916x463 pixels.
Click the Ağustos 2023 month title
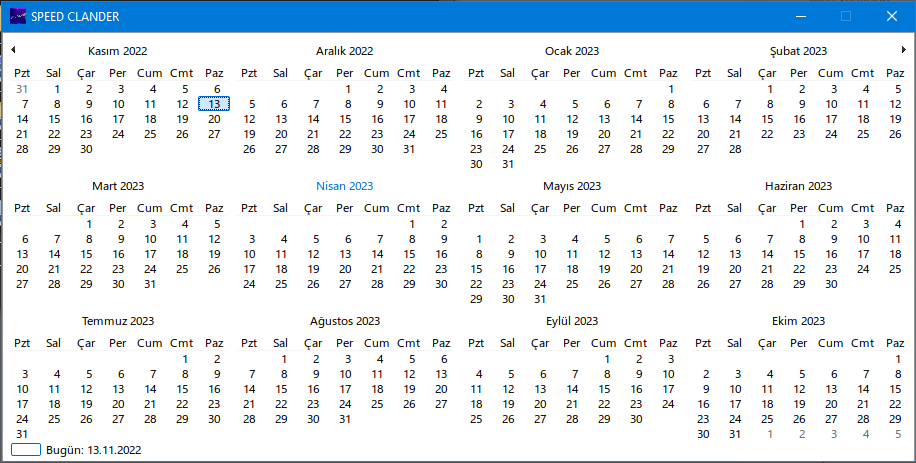click(345, 321)
